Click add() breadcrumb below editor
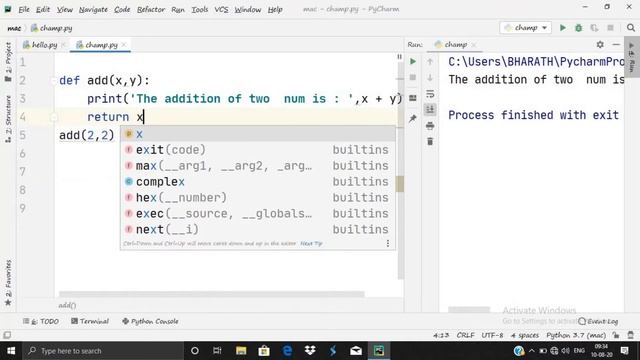Screen dimensions: 640x360 coord(67,305)
